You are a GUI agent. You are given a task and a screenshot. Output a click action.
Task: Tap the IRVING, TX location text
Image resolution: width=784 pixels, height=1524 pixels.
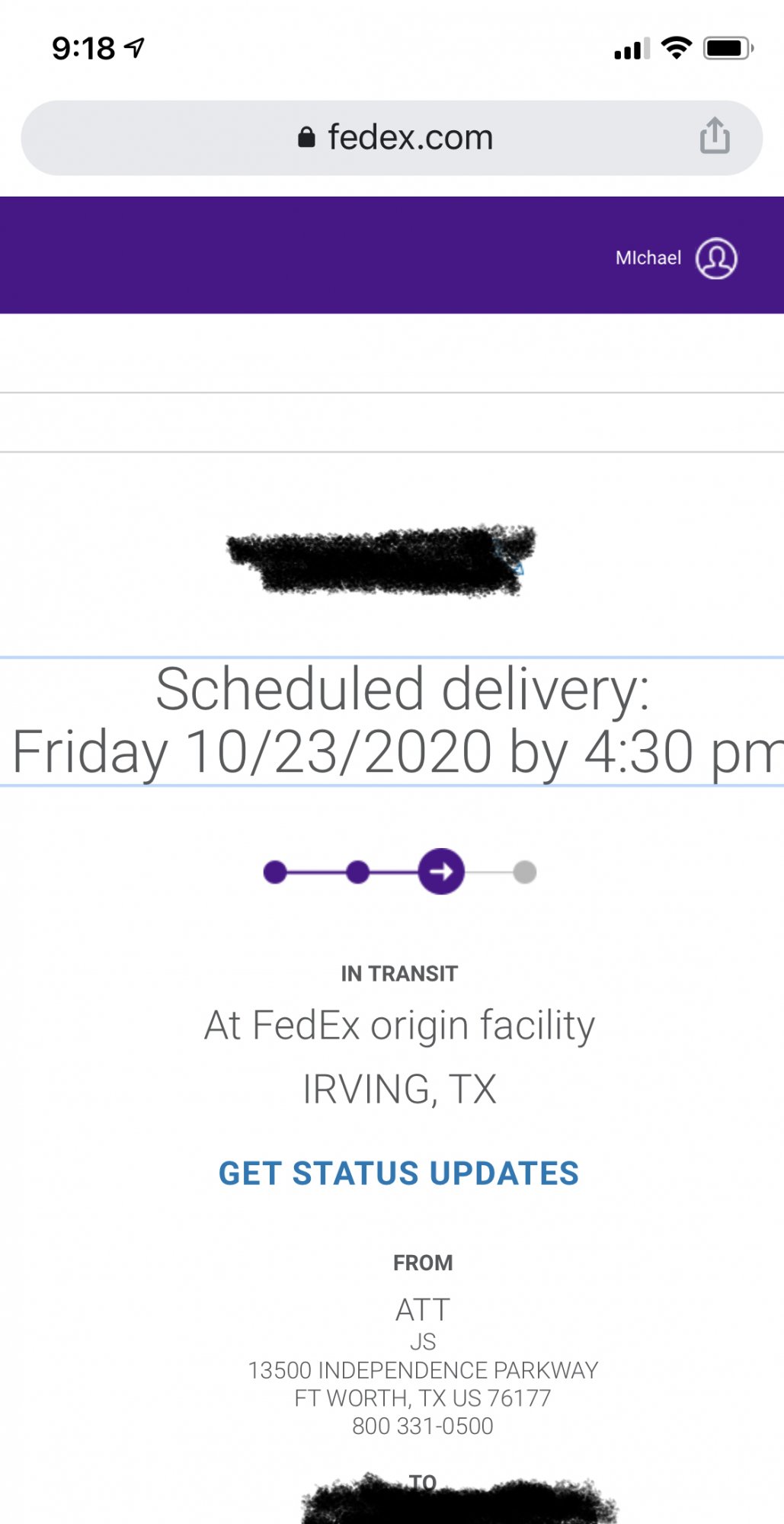(399, 1089)
